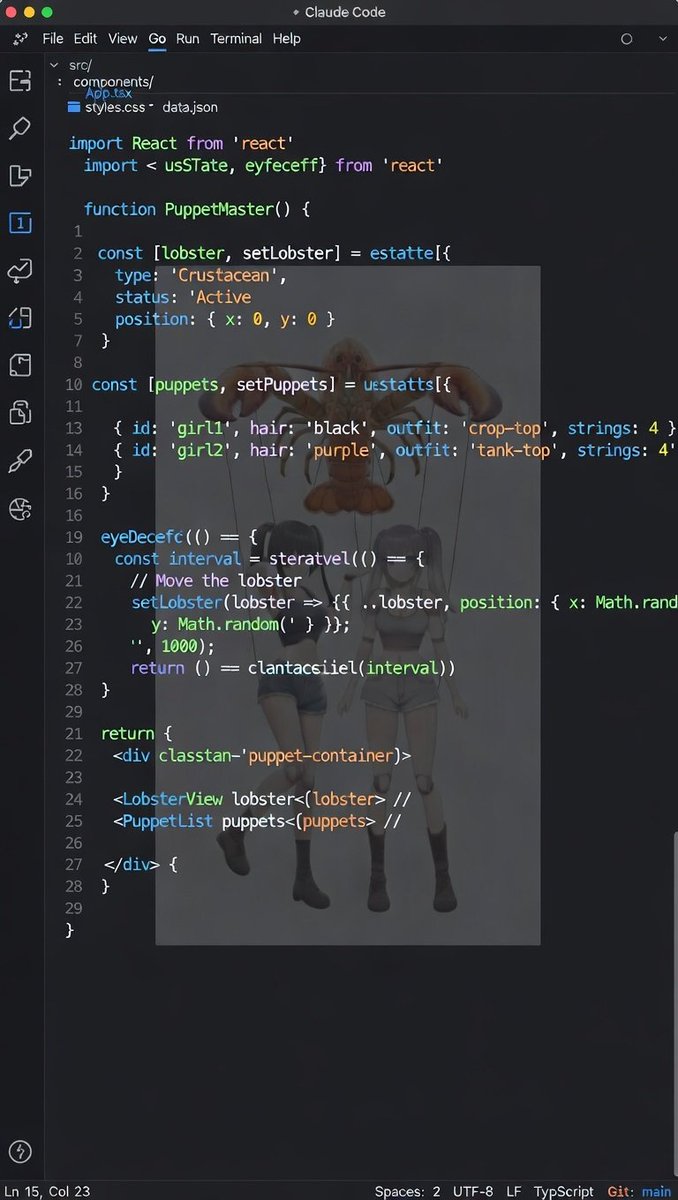The image size is (678, 1200).
Task: Open the globe icon in the sidebar
Action: 20,509
